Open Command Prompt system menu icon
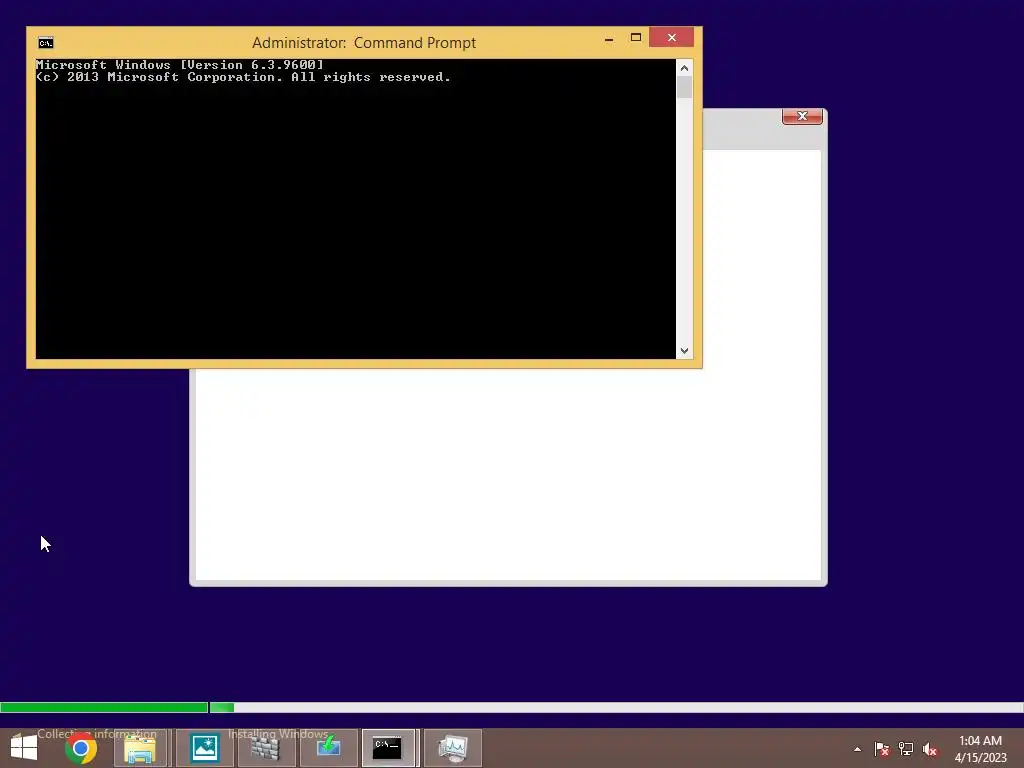This screenshot has height=768, width=1024. point(46,43)
